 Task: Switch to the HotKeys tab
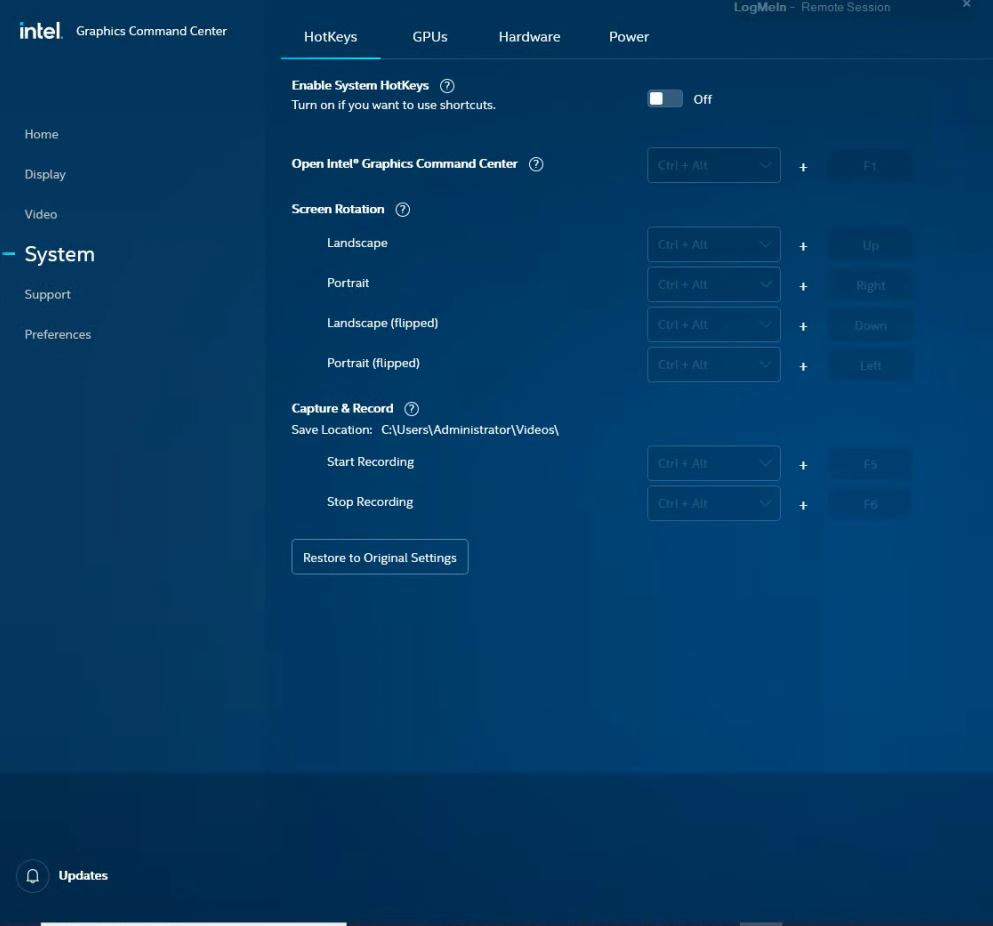(x=331, y=37)
